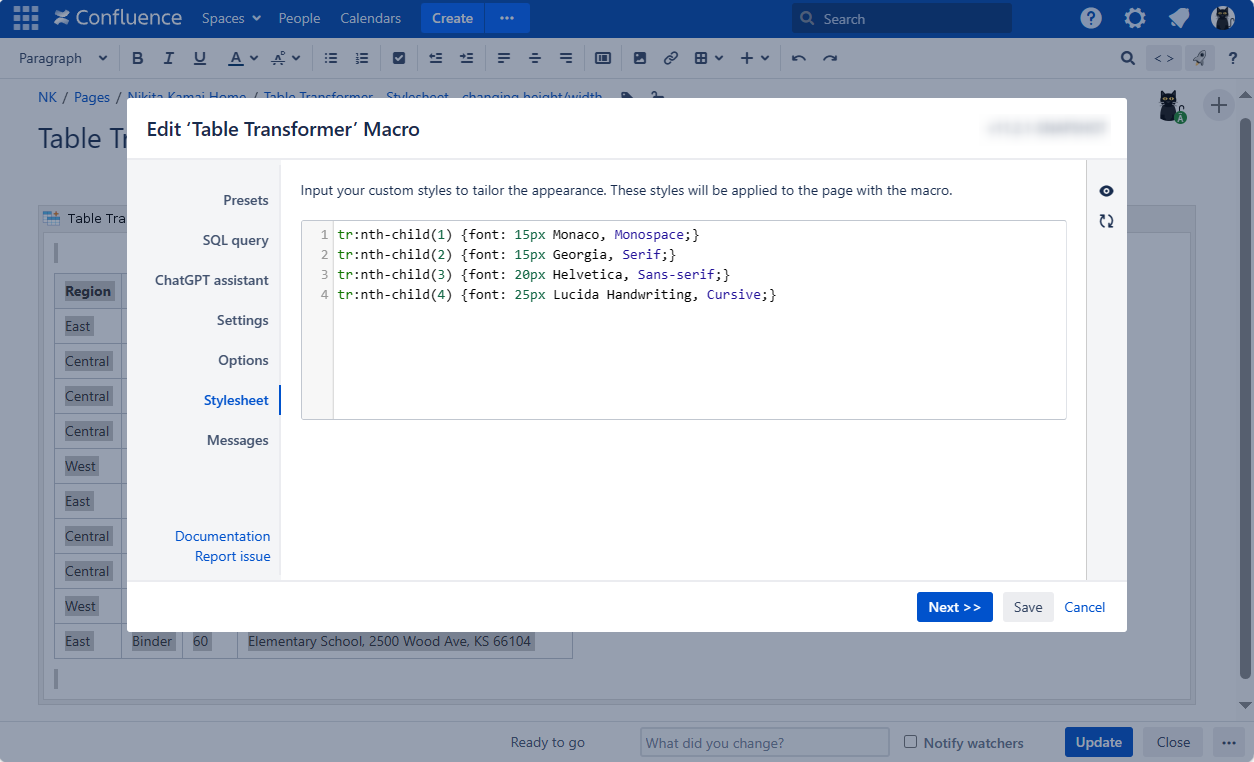Open the insert more content dropdown

pos(755,58)
